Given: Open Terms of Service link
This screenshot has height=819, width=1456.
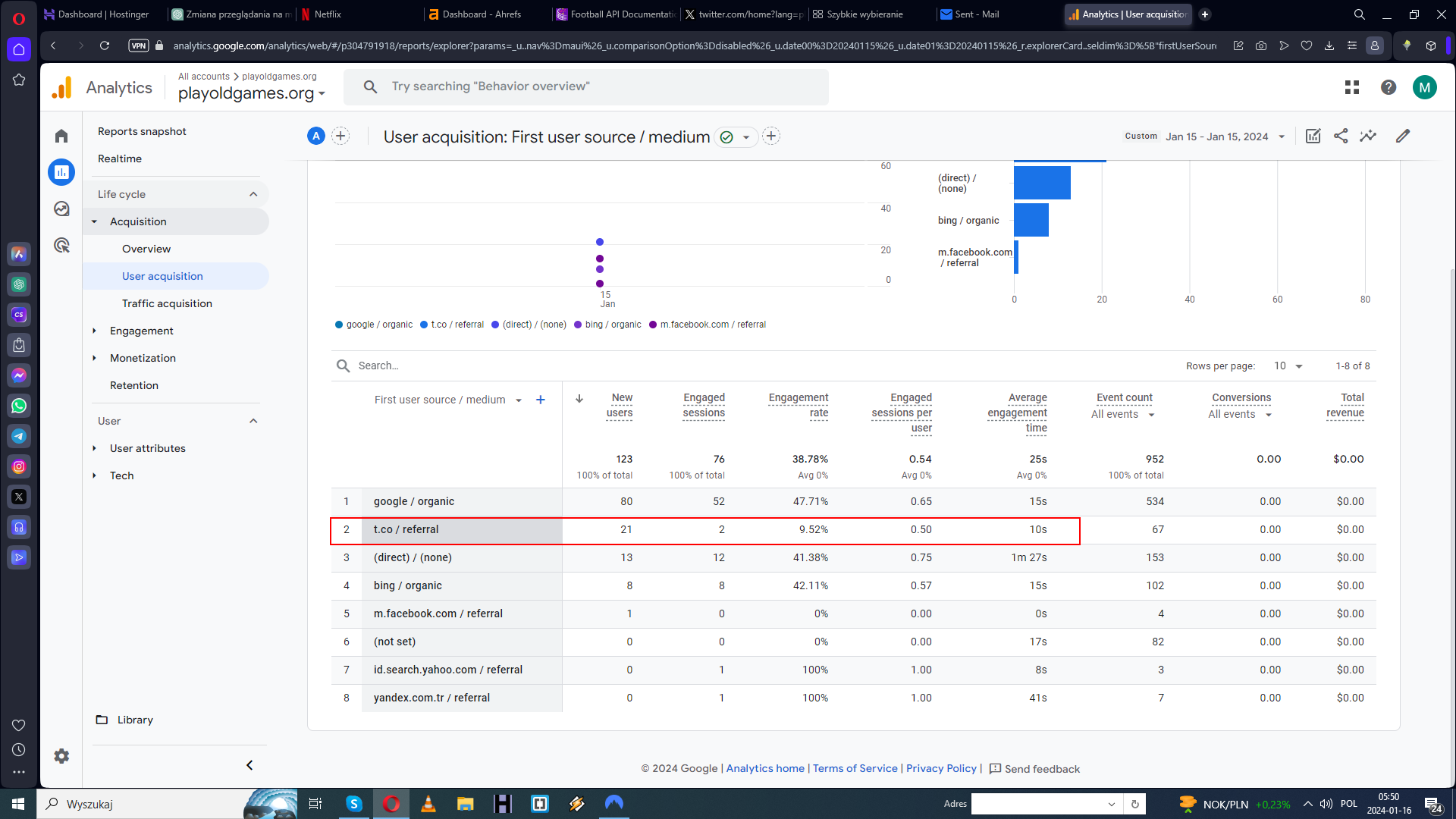Looking at the screenshot, I should pyautogui.click(x=855, y=768).
